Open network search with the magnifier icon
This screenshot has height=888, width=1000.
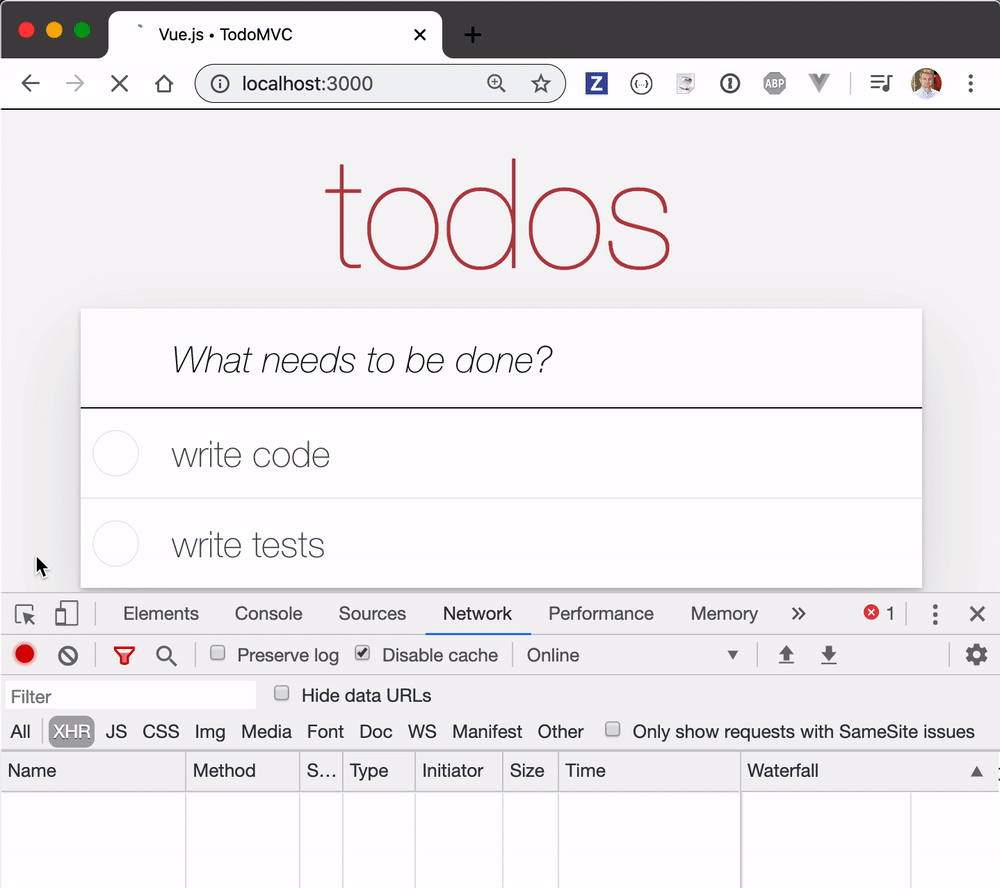pyautogui.click(x=166, y=656)
